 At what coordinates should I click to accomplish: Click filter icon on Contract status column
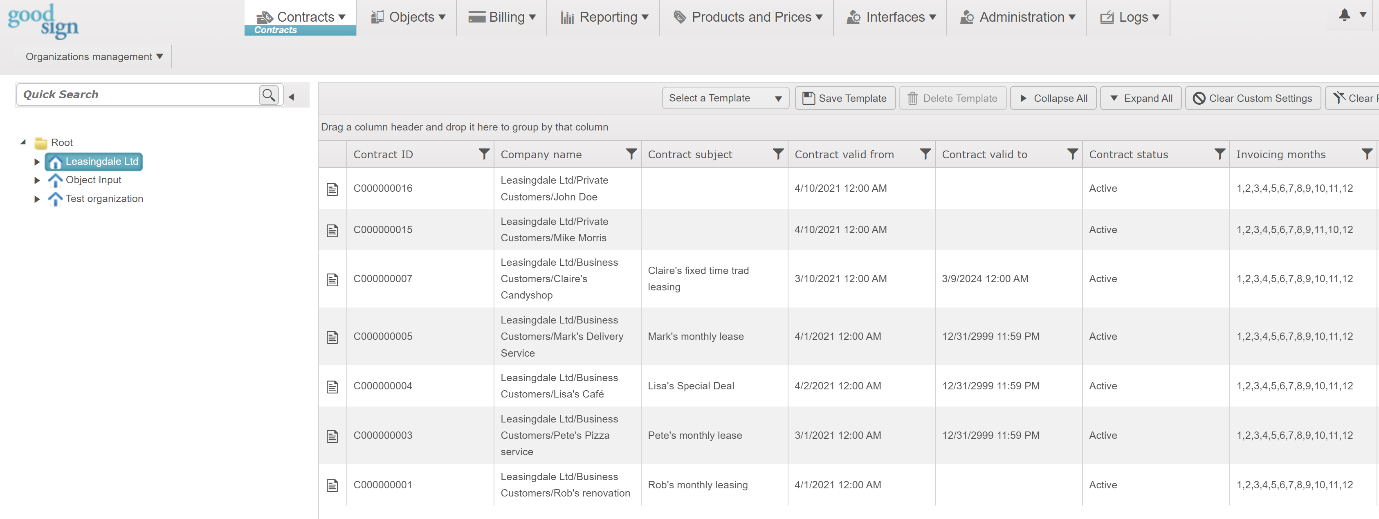tap(1219, 154)
